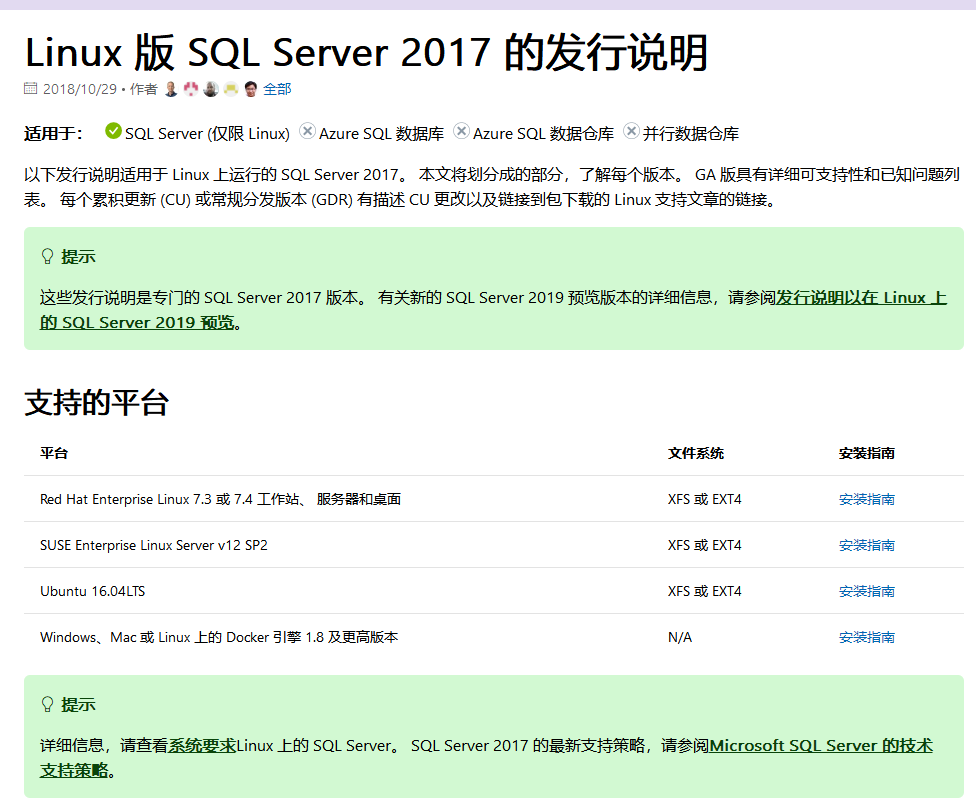
Task: Click XFS 或 EXT4 in the Ubuntu row
Action: pyautogui.click(x=705, y=591)
